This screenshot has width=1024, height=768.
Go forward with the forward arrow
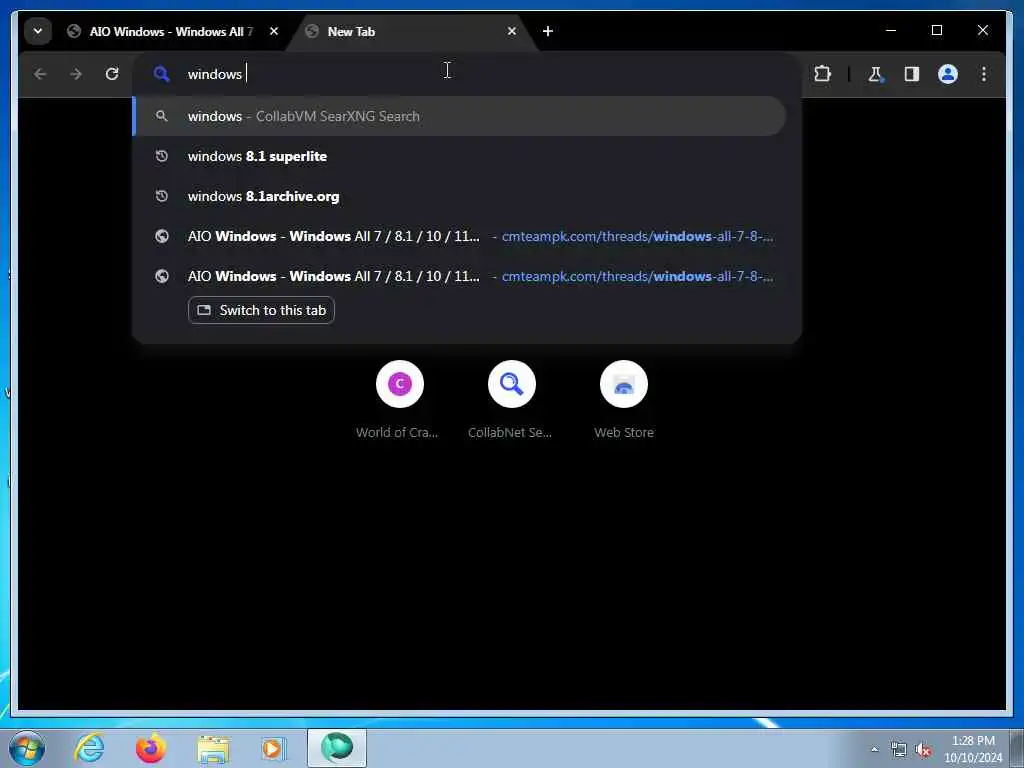pos(76,74)
